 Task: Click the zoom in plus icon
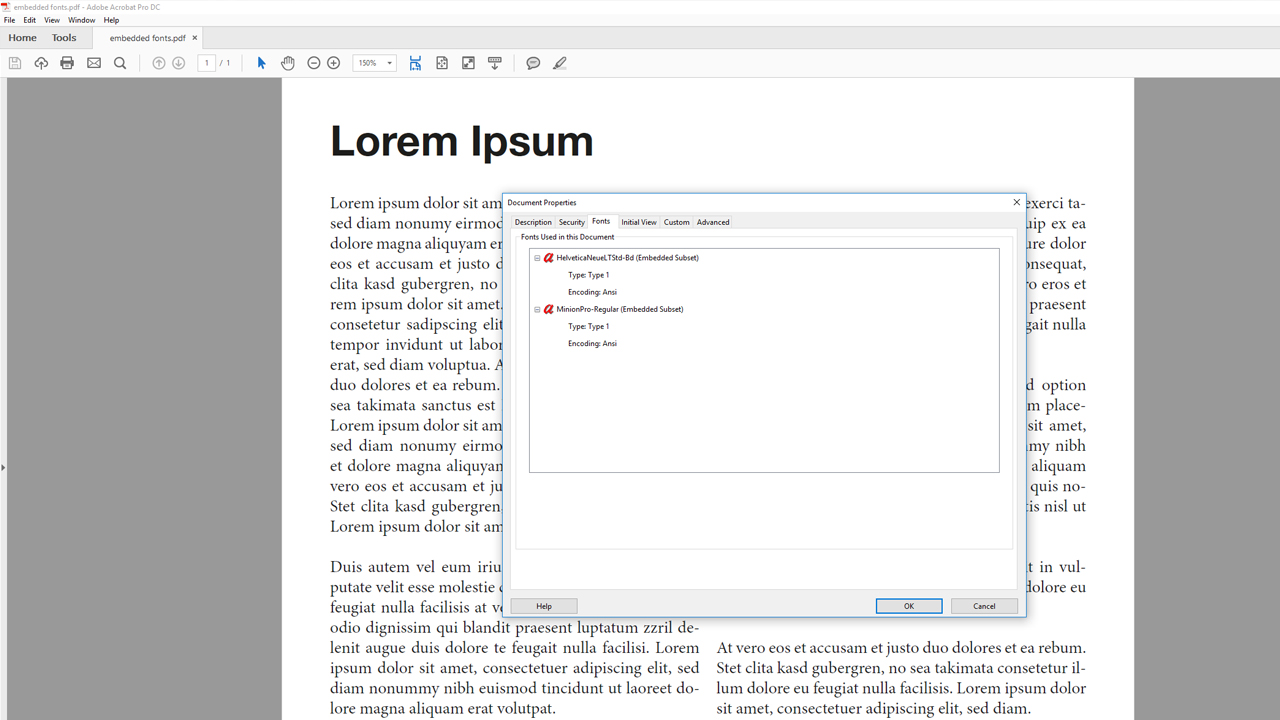point(334,63)
